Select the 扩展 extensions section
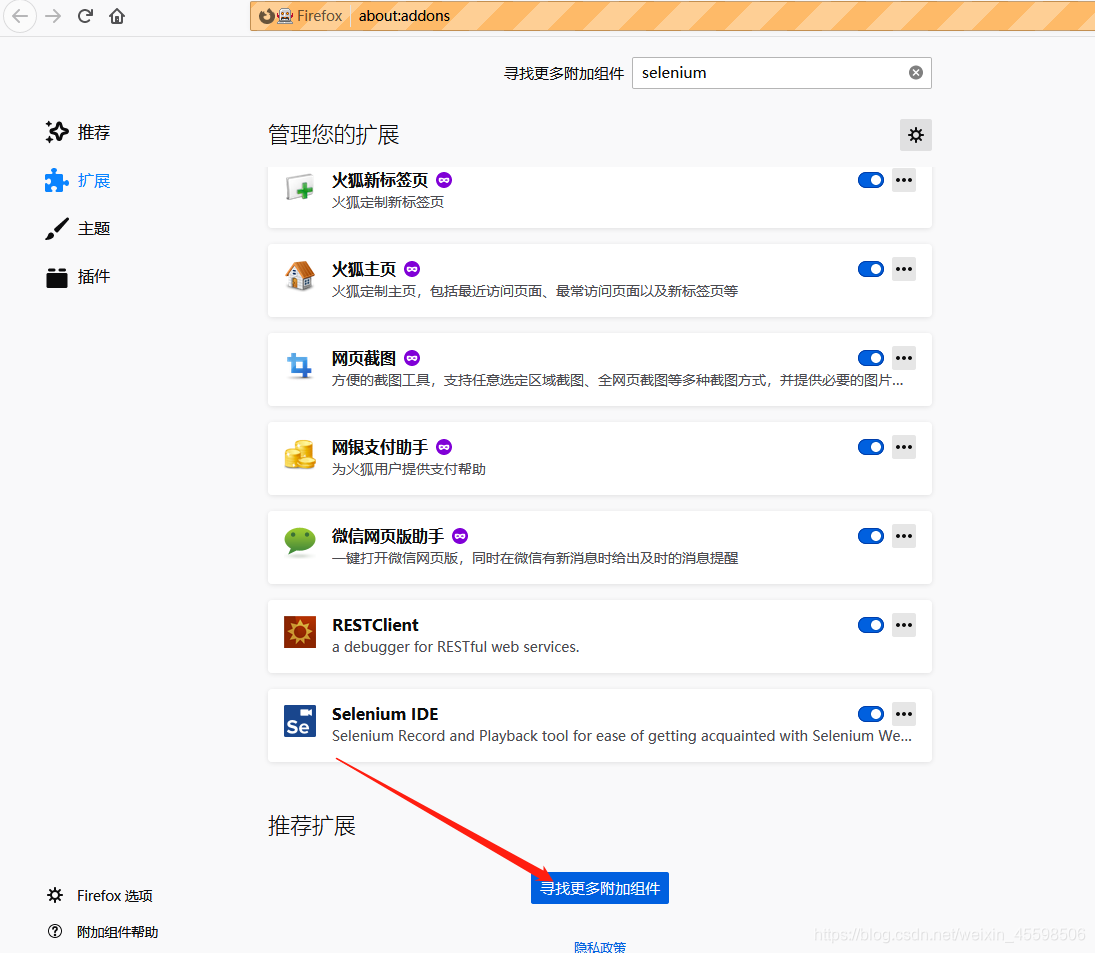 (x=77, y=181)
